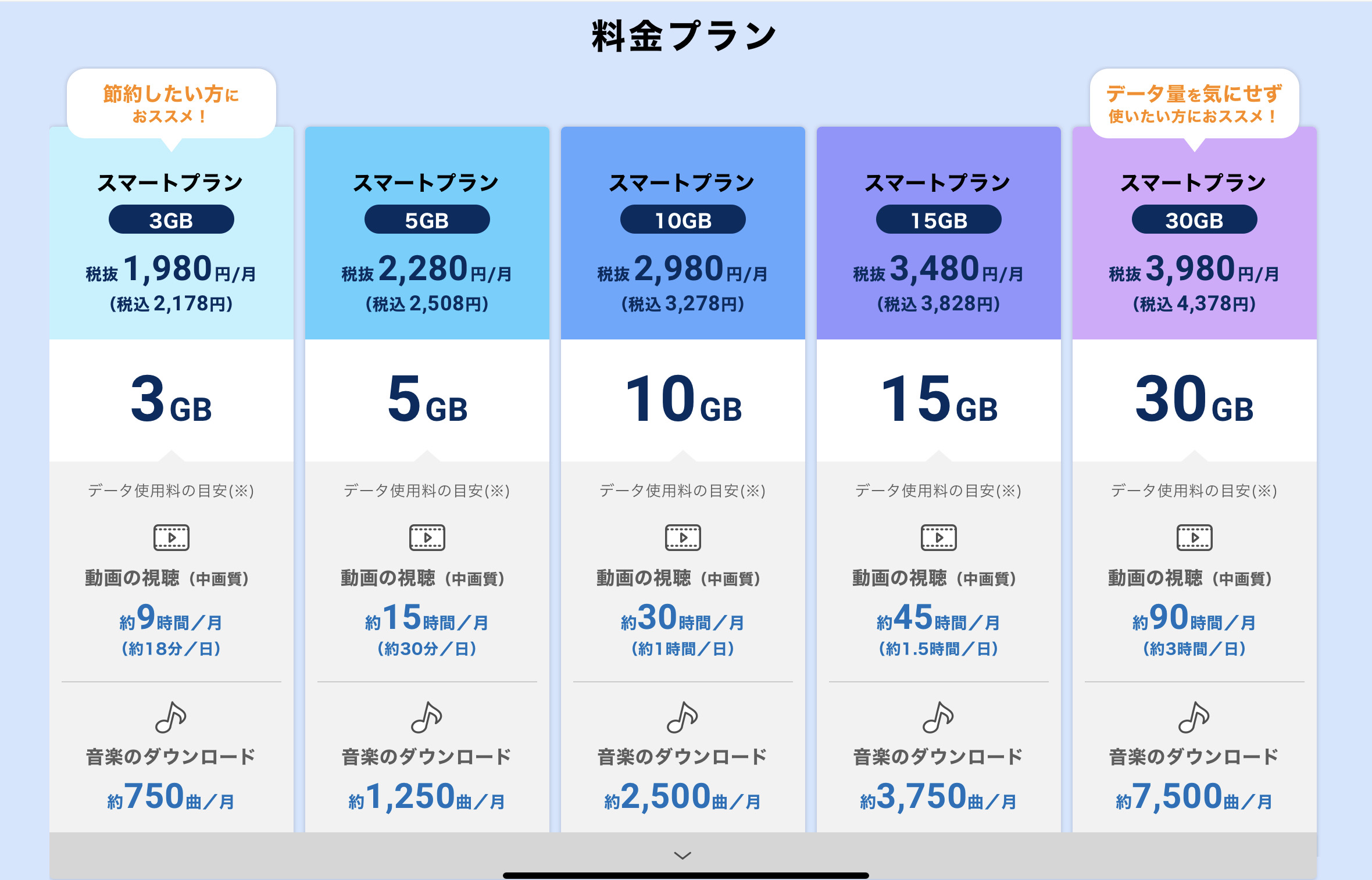The height and width of the screenshot is (880, 1372).
Task: Click the music note icon under 10GB
Action: click(683, 717)
